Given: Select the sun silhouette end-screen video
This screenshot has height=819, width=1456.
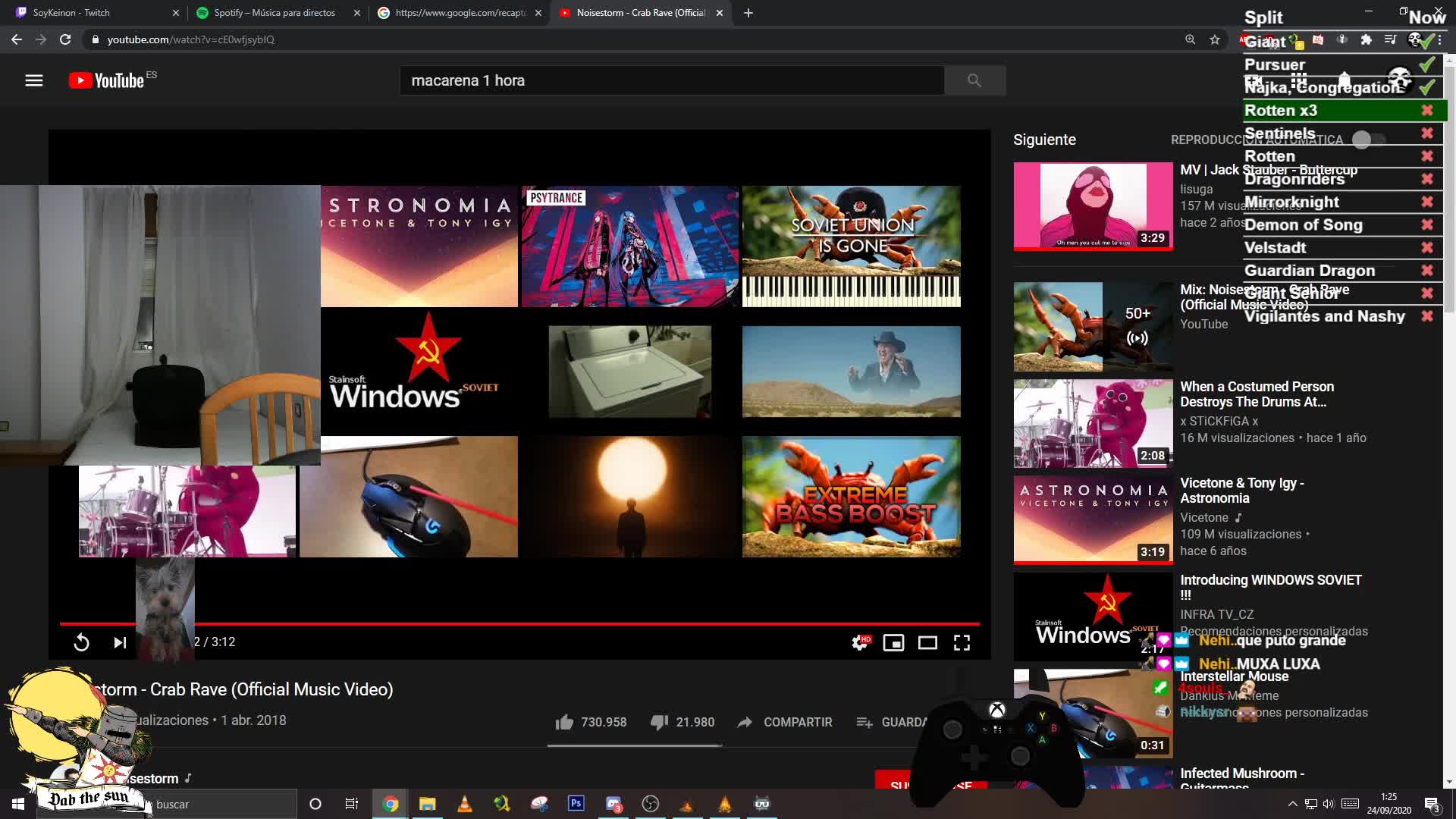Looking at the screenshot, I should [x=629, y=497].
